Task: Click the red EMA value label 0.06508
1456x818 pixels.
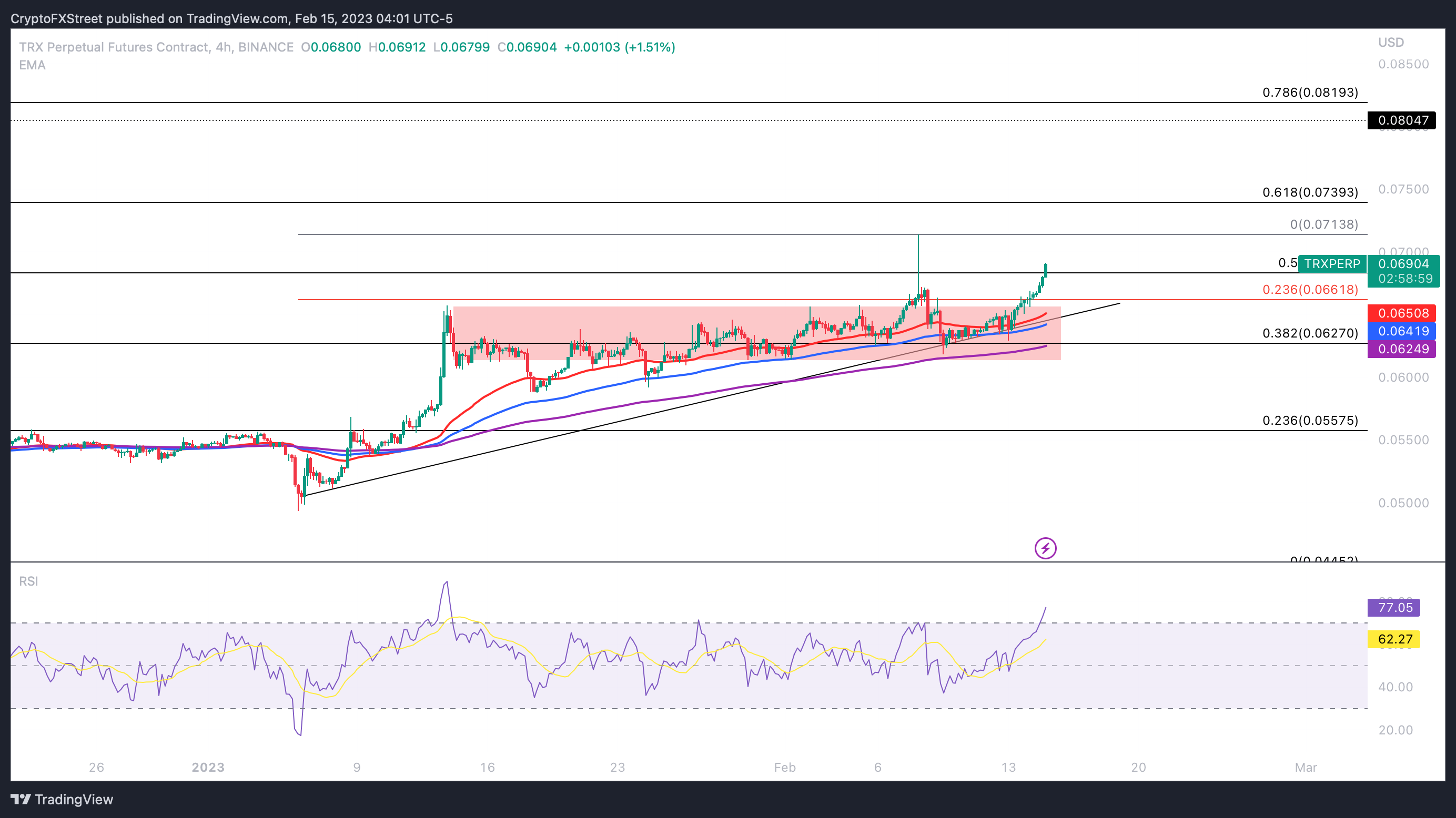Action: 1403,313
